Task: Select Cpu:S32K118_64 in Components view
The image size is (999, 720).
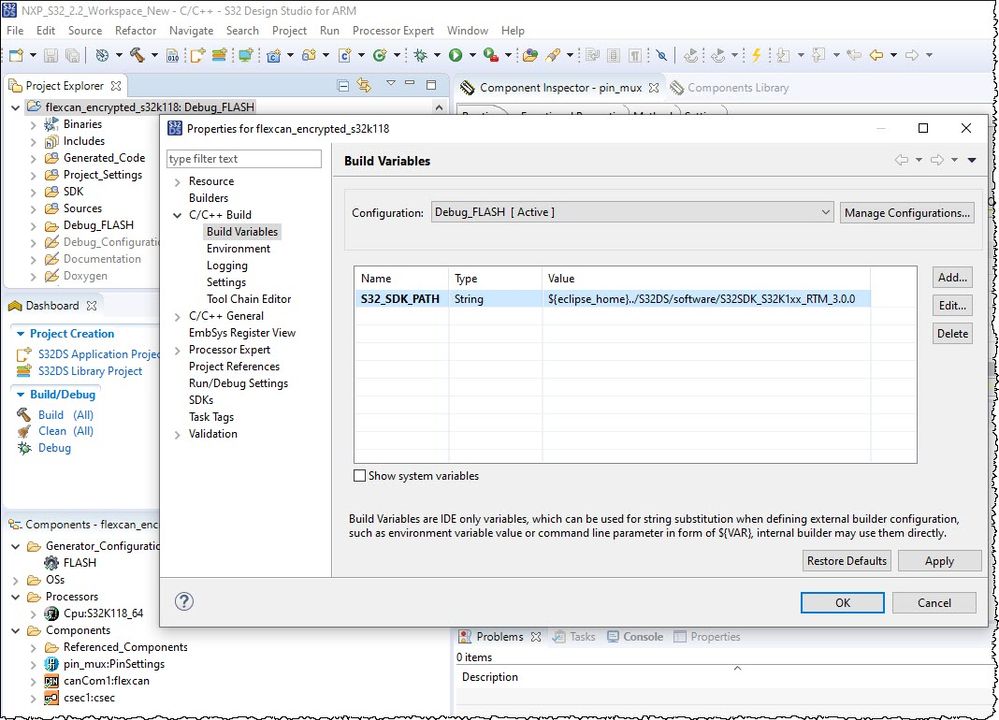Action: click(x=103, y=614)
